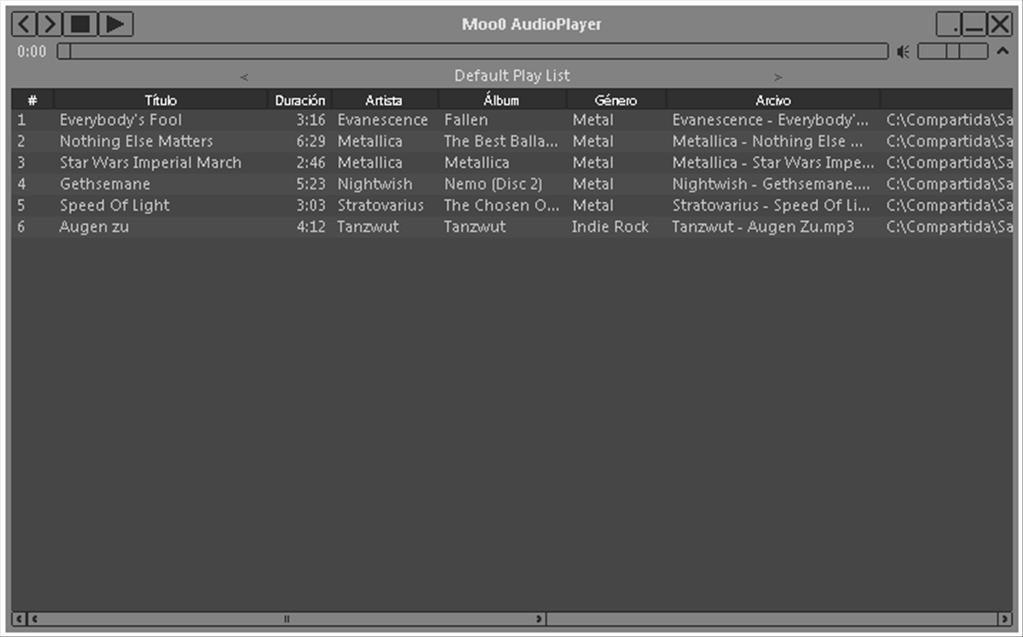Click the Default Play List title
Viewport: 1023px width, 637px height.
coord(512,76)
